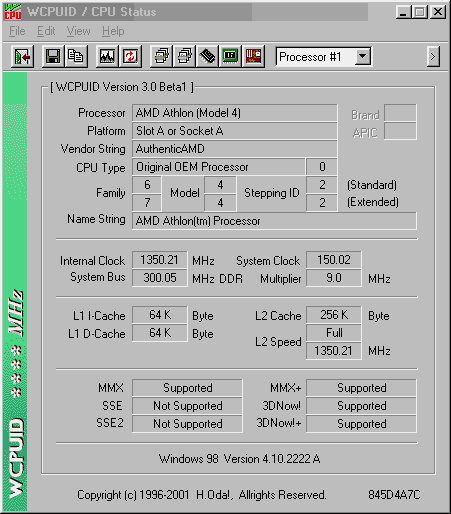Maximize the WCPUID window
Image resolution: width=451 pixels, height=514 pixels.
(x=420, y=12)
